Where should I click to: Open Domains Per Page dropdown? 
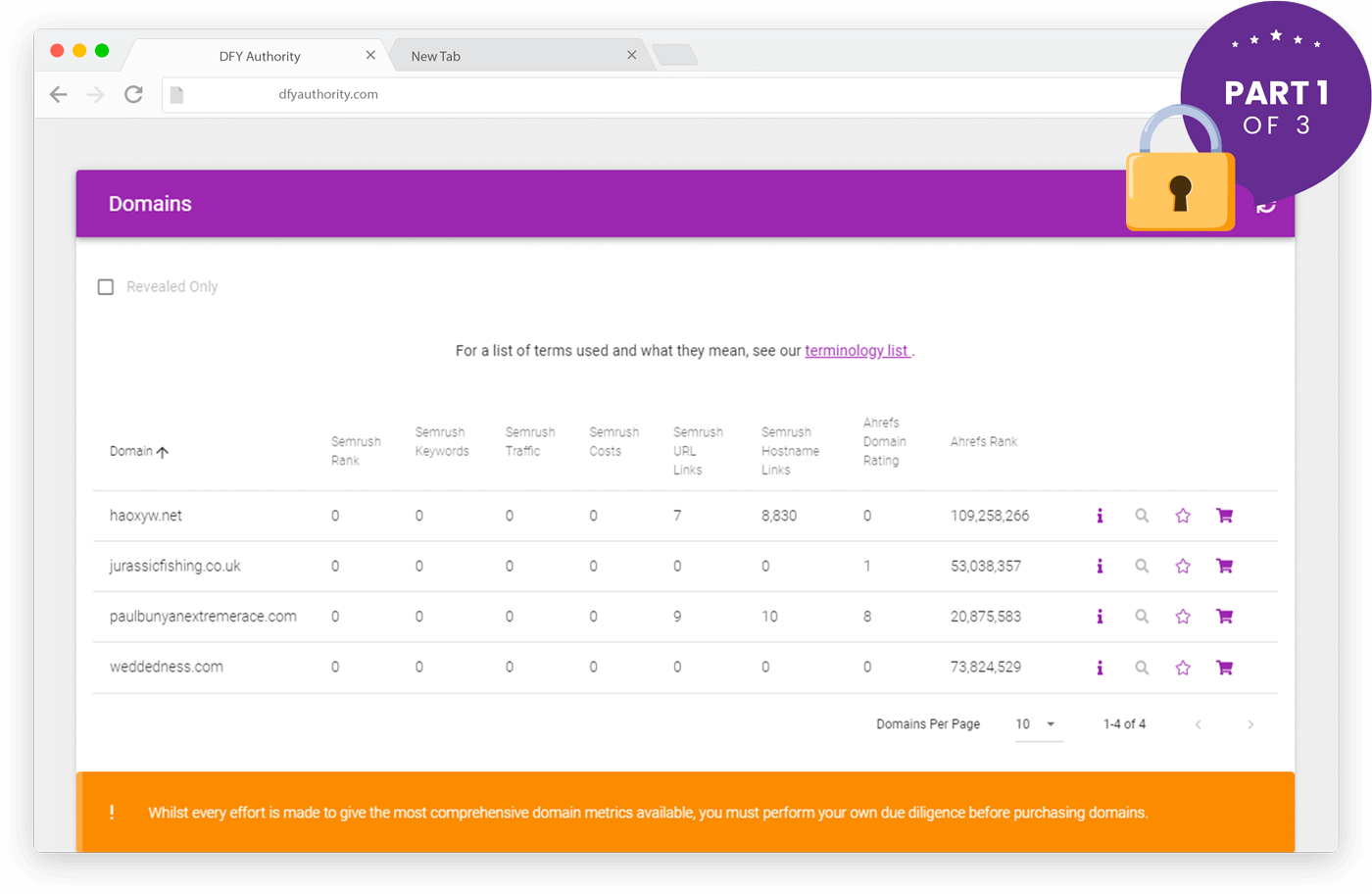click(1038, 724)
